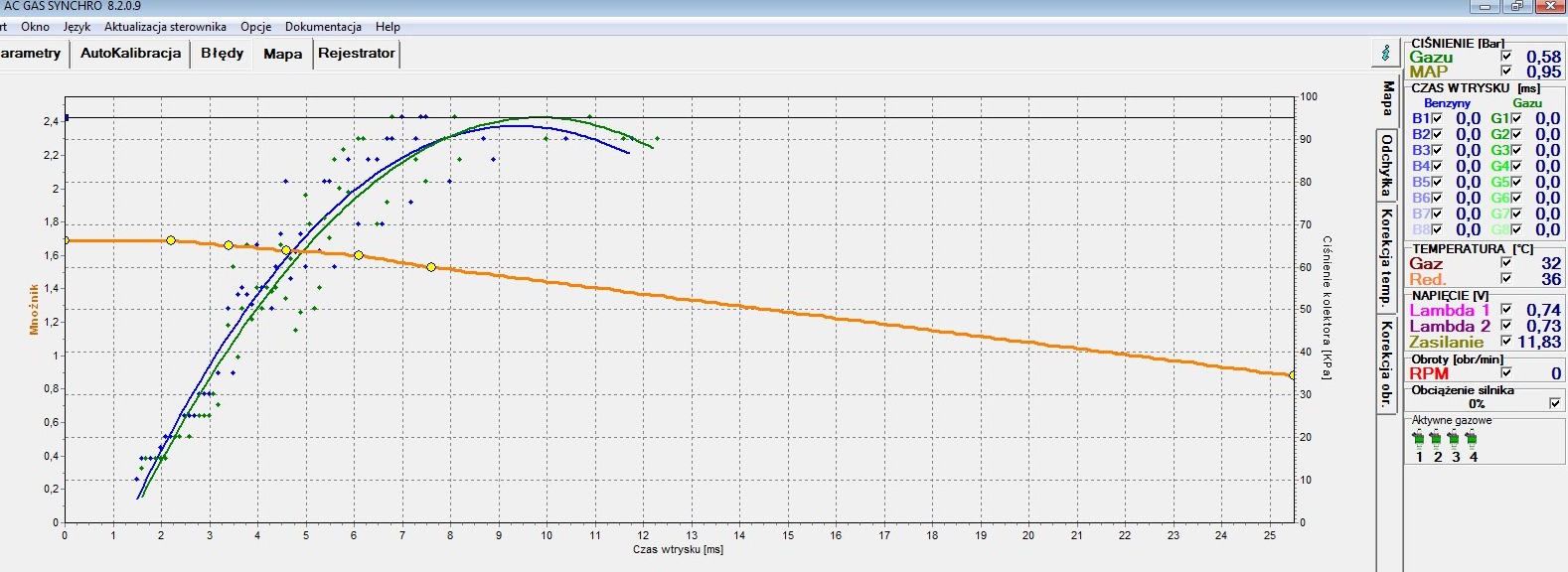Screen dimensions: 1568x572
Task: Toggle the Obciążenie silnika checkbox
Action: pos(1555,403)
